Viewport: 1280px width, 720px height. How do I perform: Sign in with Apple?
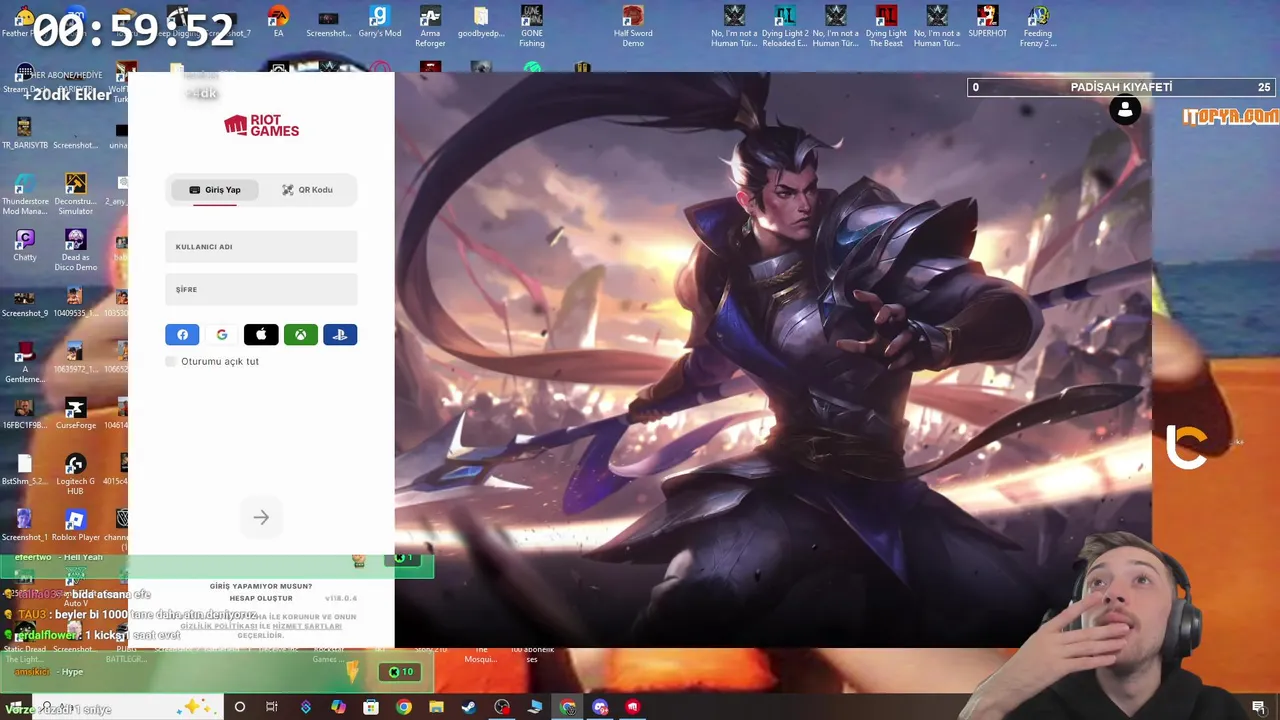(x=261, y=335)
